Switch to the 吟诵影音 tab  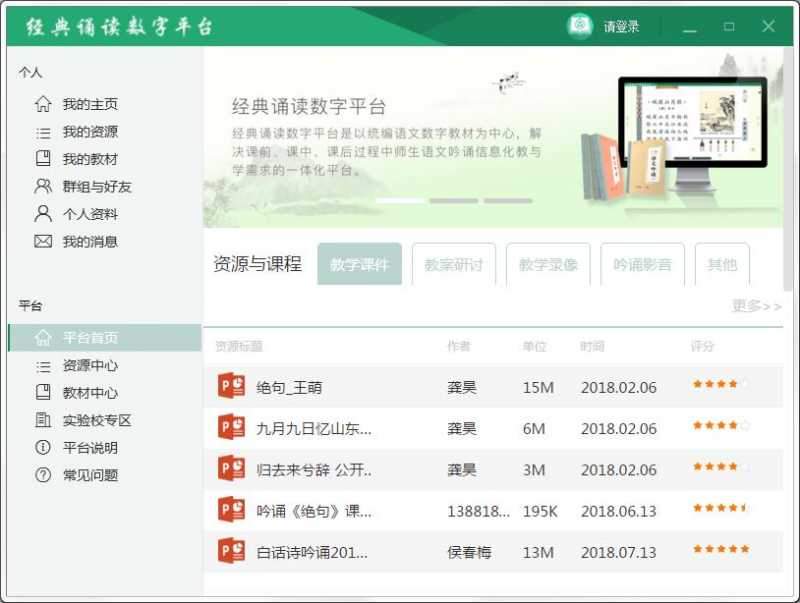click(641, 264)
